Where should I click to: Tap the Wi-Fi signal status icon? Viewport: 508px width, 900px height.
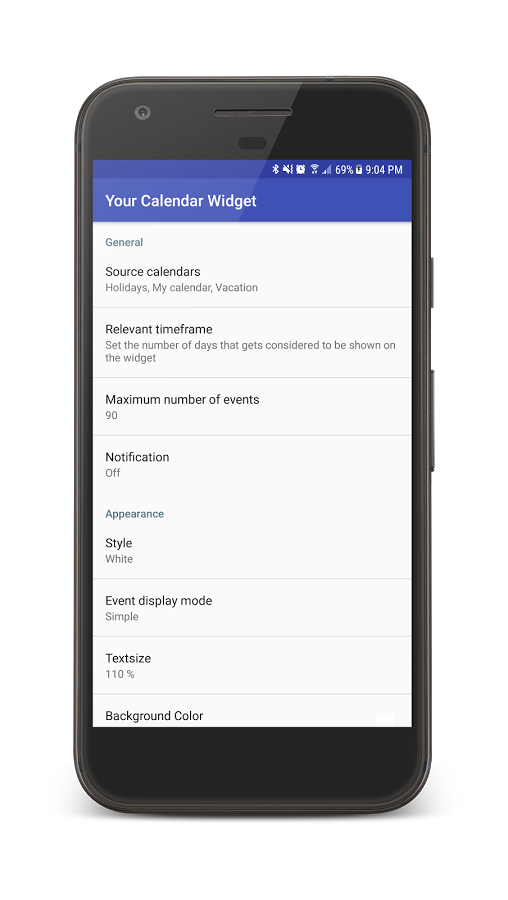coord(315,169)
